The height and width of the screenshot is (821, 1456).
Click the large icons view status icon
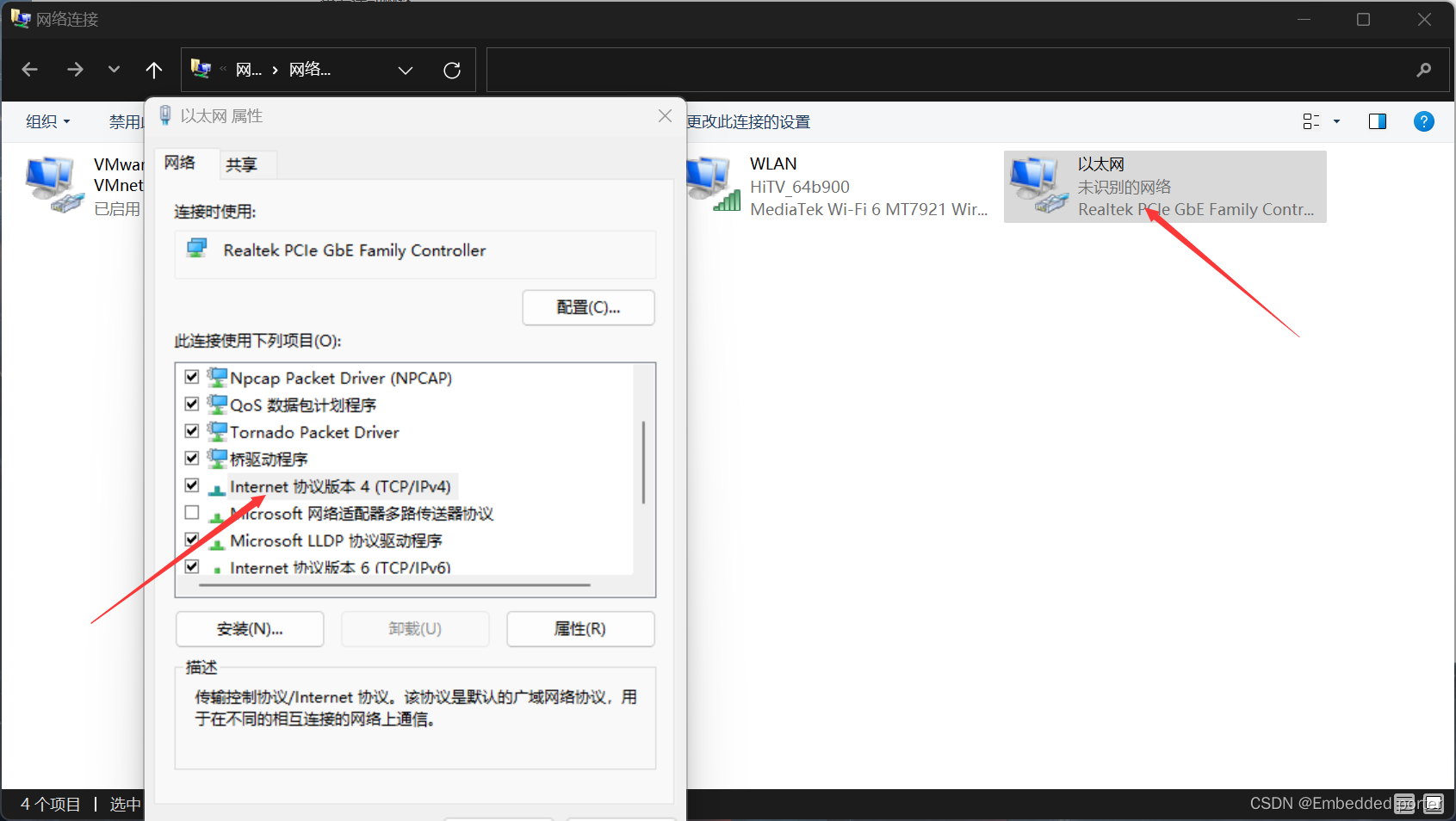click(x=1434, y=804)
